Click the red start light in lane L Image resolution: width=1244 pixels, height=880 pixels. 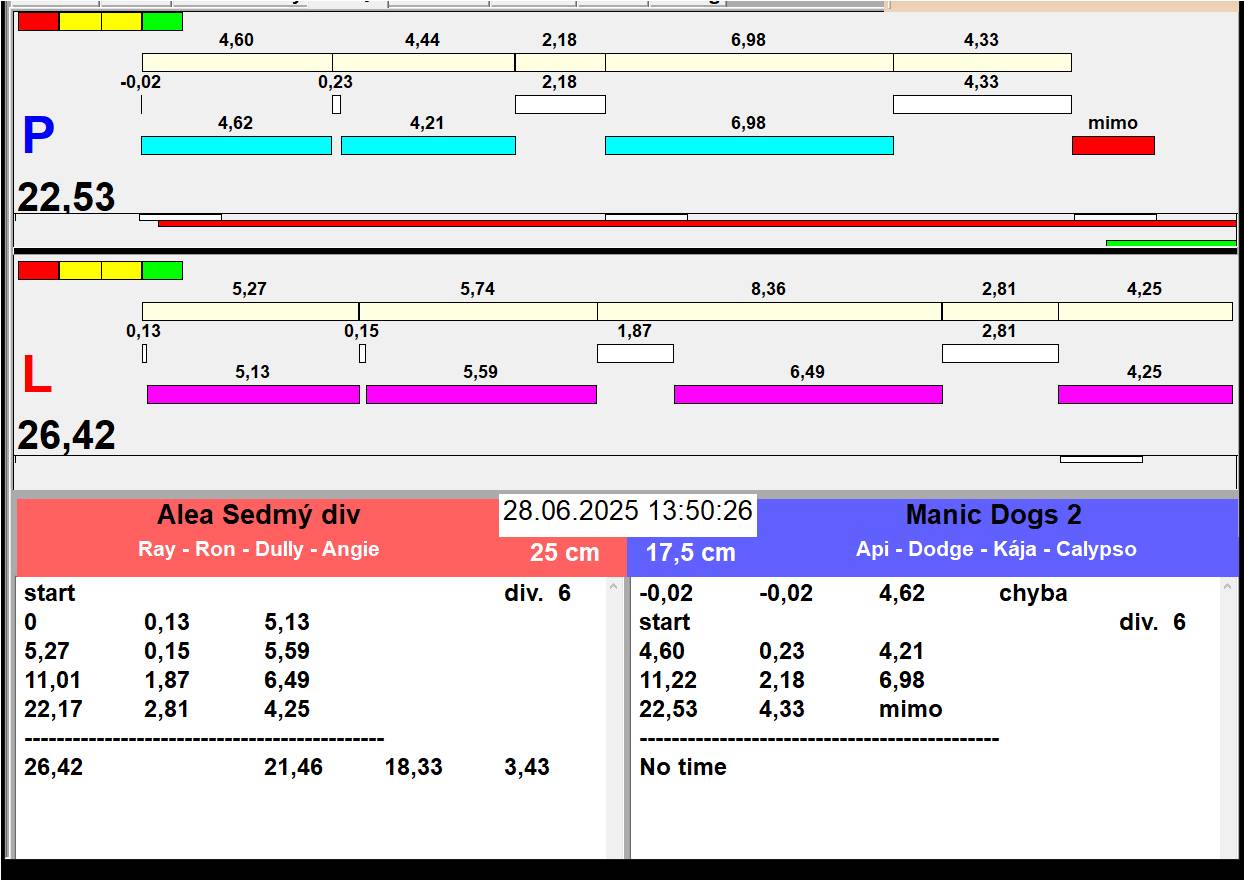pos(38,270)
